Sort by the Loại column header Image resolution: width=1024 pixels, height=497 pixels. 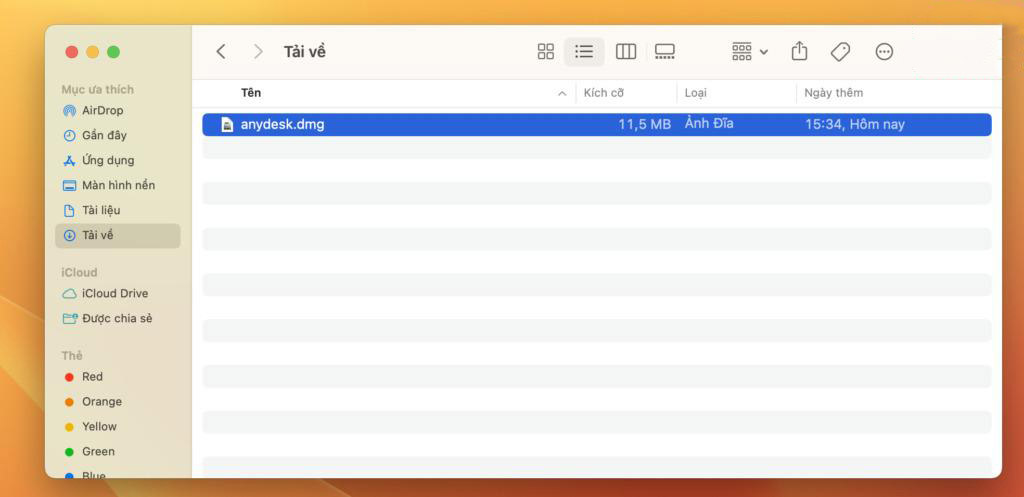click(x=696, y=93)
